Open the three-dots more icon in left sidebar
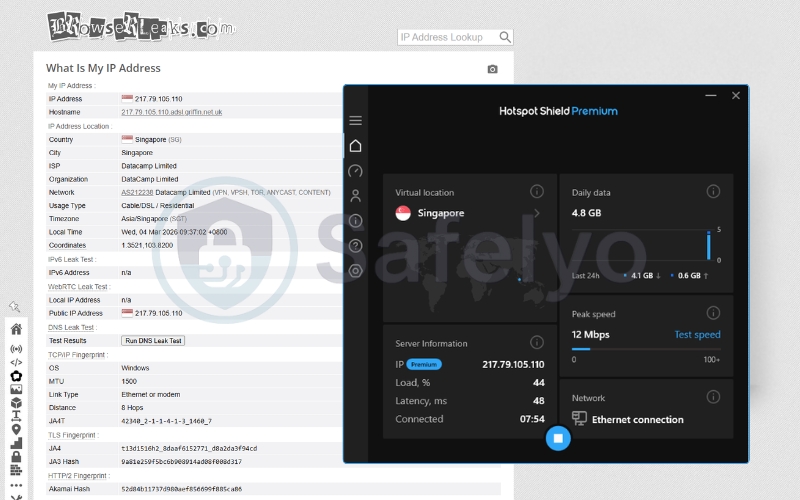Screen dimensions: 800x500 pyautogui.click(x=16, y=485)
